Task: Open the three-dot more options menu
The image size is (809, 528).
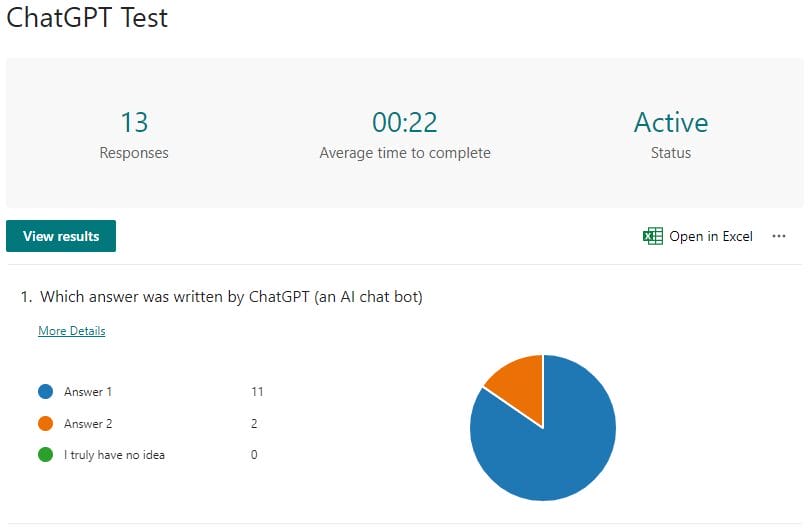Action: (779, 236)
